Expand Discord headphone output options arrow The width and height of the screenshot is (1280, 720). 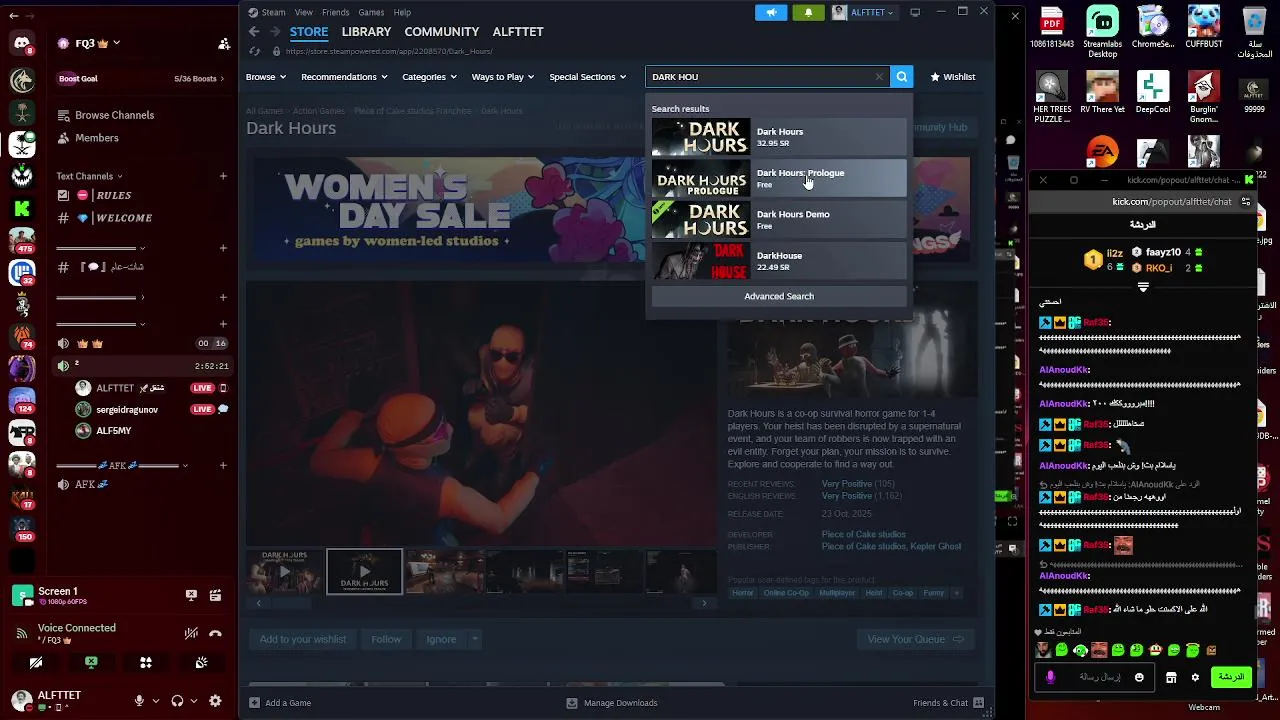(x=193, y=701)
